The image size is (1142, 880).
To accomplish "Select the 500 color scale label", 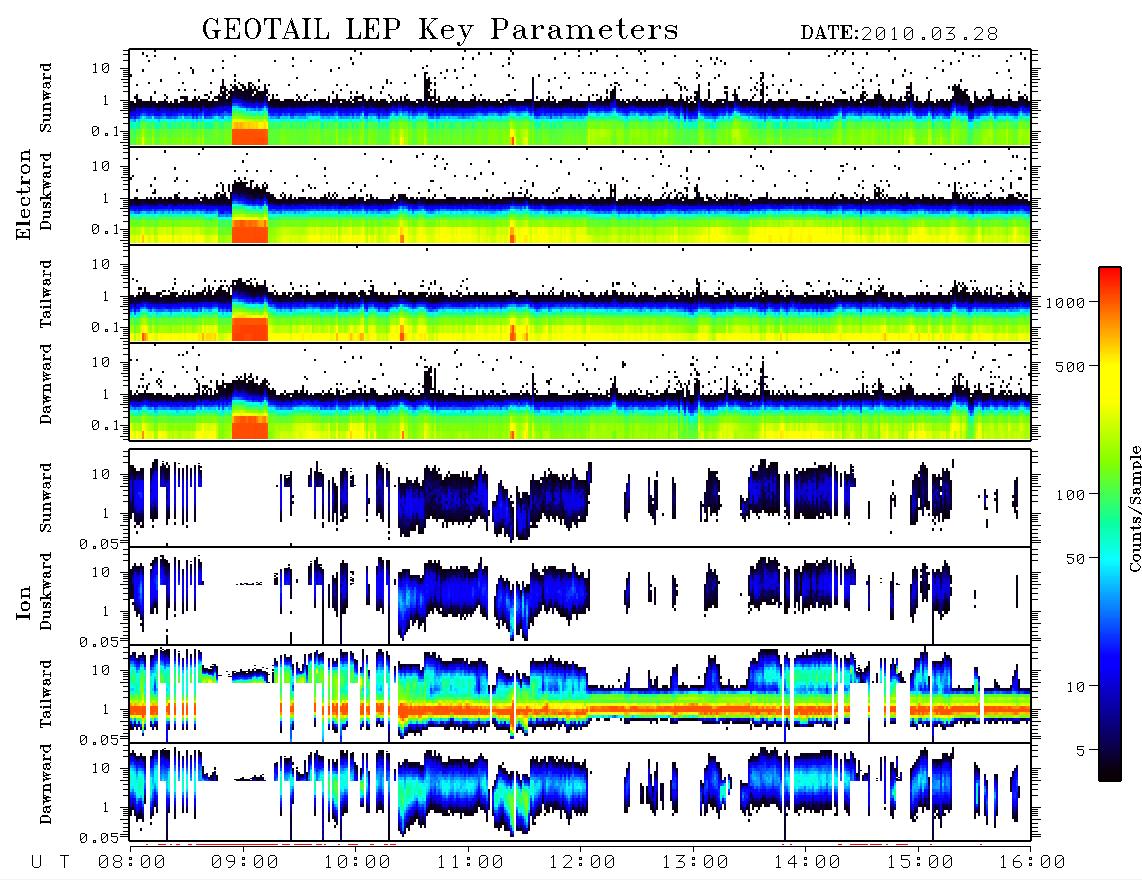I will tap(1071, 366).
